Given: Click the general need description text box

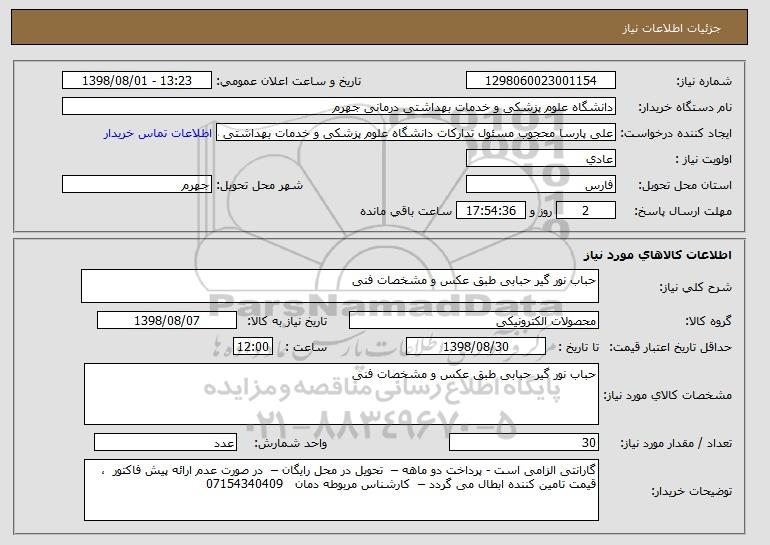Looking at the screenshot, I should click(x=340, y=286).
